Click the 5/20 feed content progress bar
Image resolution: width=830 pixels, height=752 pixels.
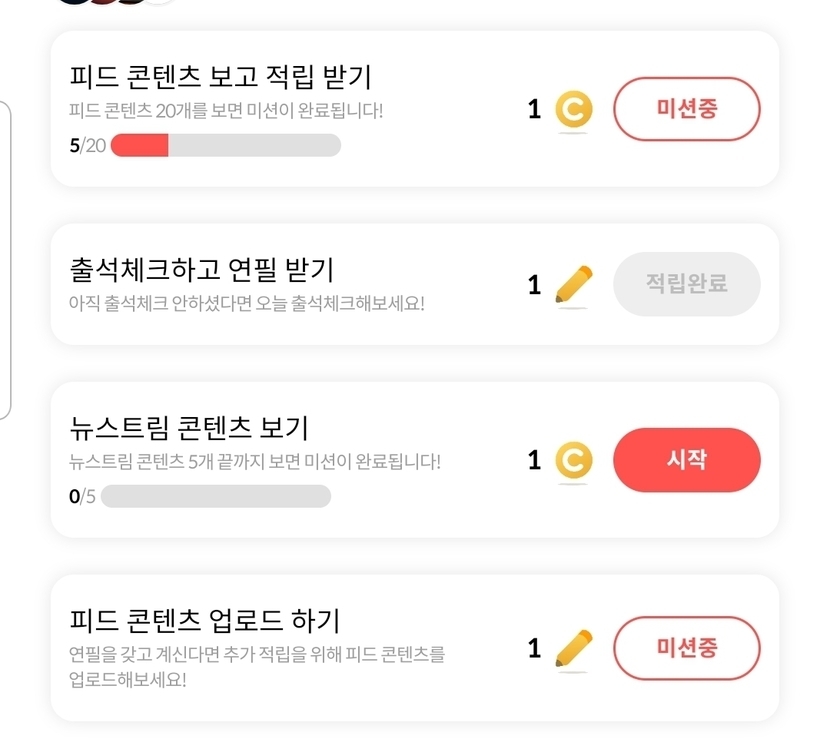click(x=225, y=146)
